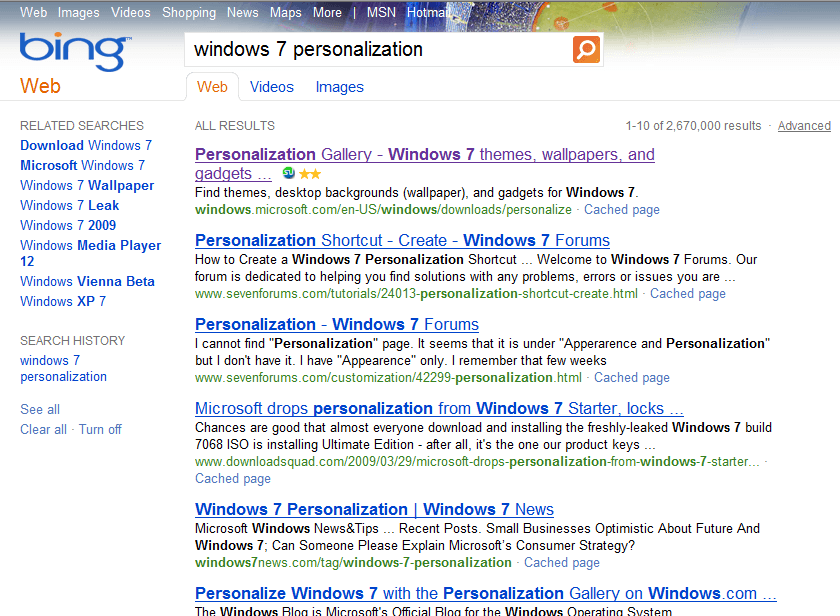Open Cached page for windows7news.com result
840x616 pixels.
[x=561, y=562]
